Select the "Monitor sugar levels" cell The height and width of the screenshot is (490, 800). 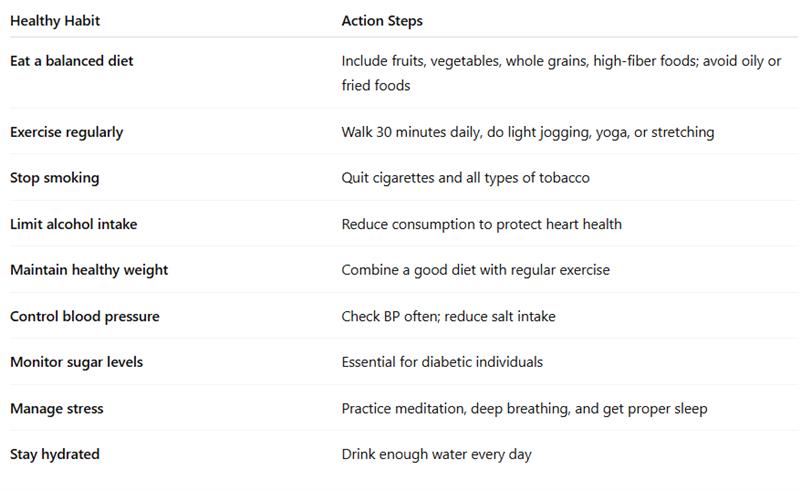click(x=76, y=362)
